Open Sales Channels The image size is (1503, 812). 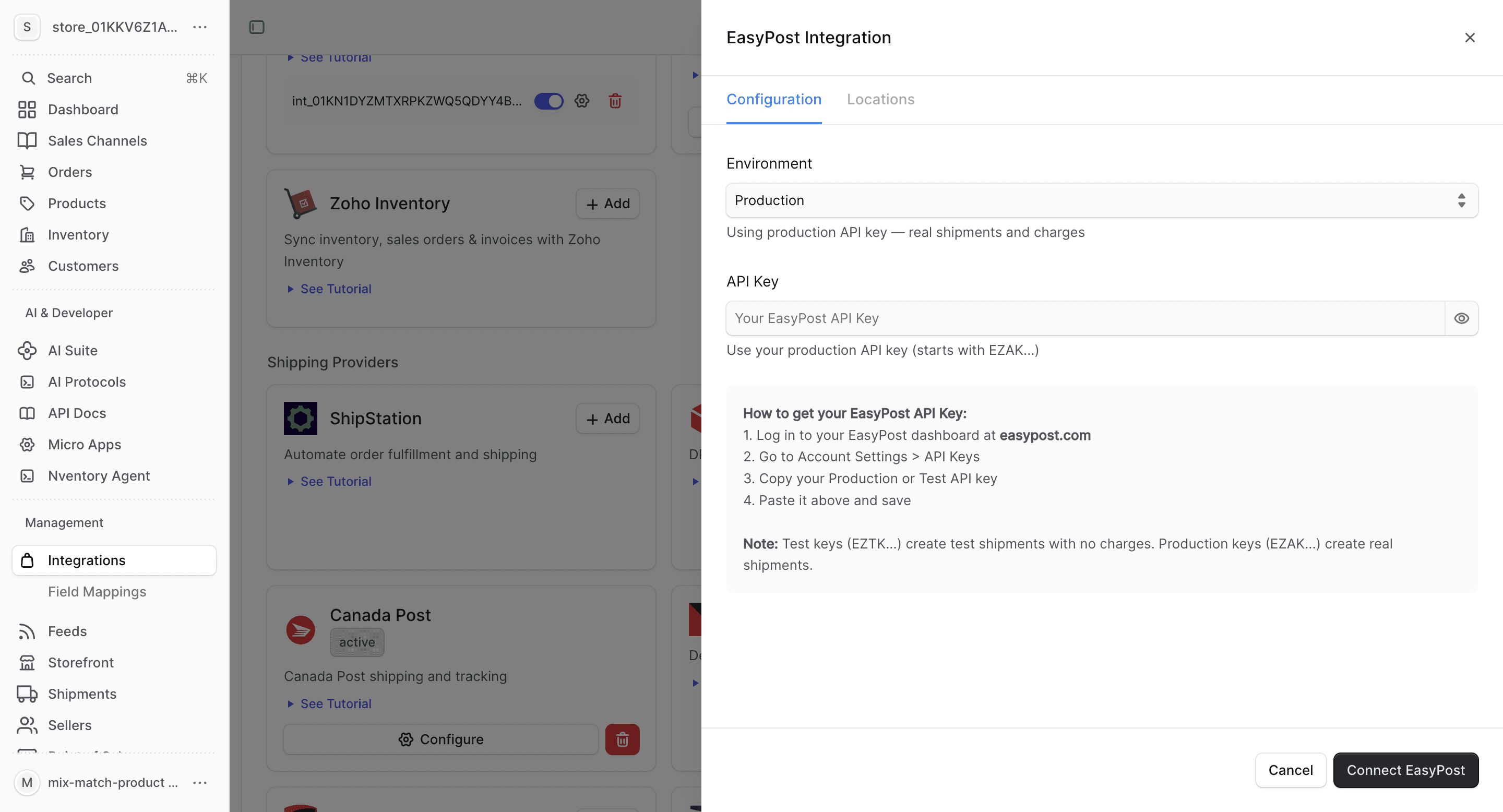[114, 140]
